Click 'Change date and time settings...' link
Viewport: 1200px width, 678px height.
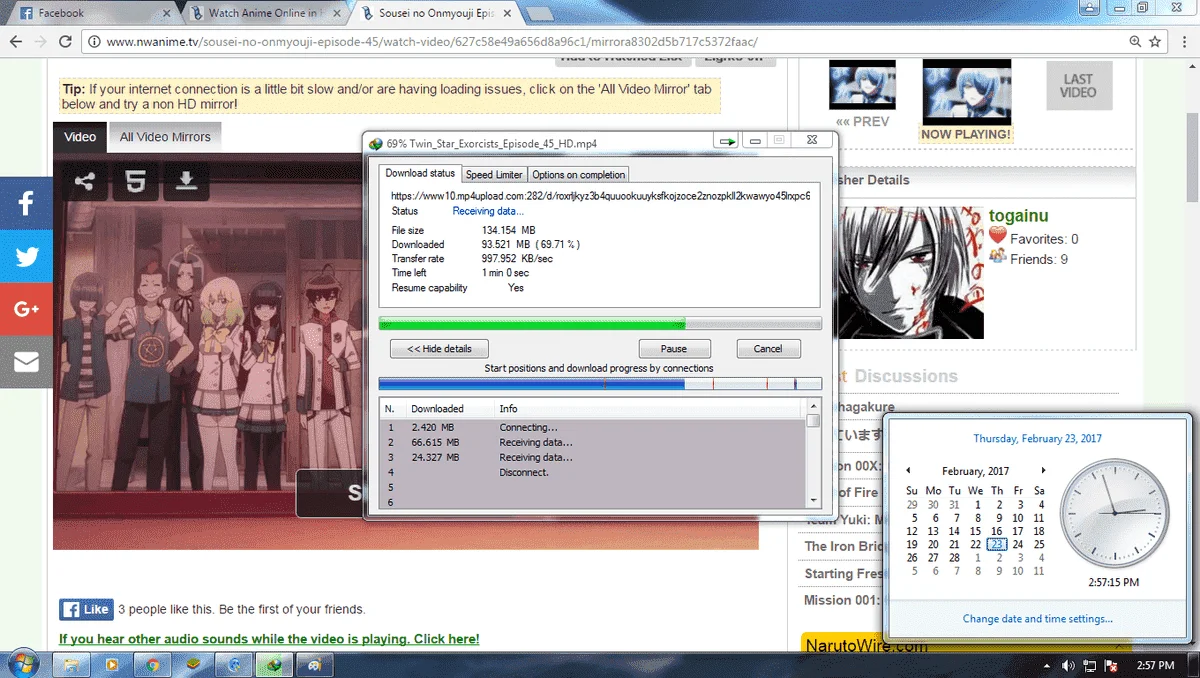pos(1037,619)
